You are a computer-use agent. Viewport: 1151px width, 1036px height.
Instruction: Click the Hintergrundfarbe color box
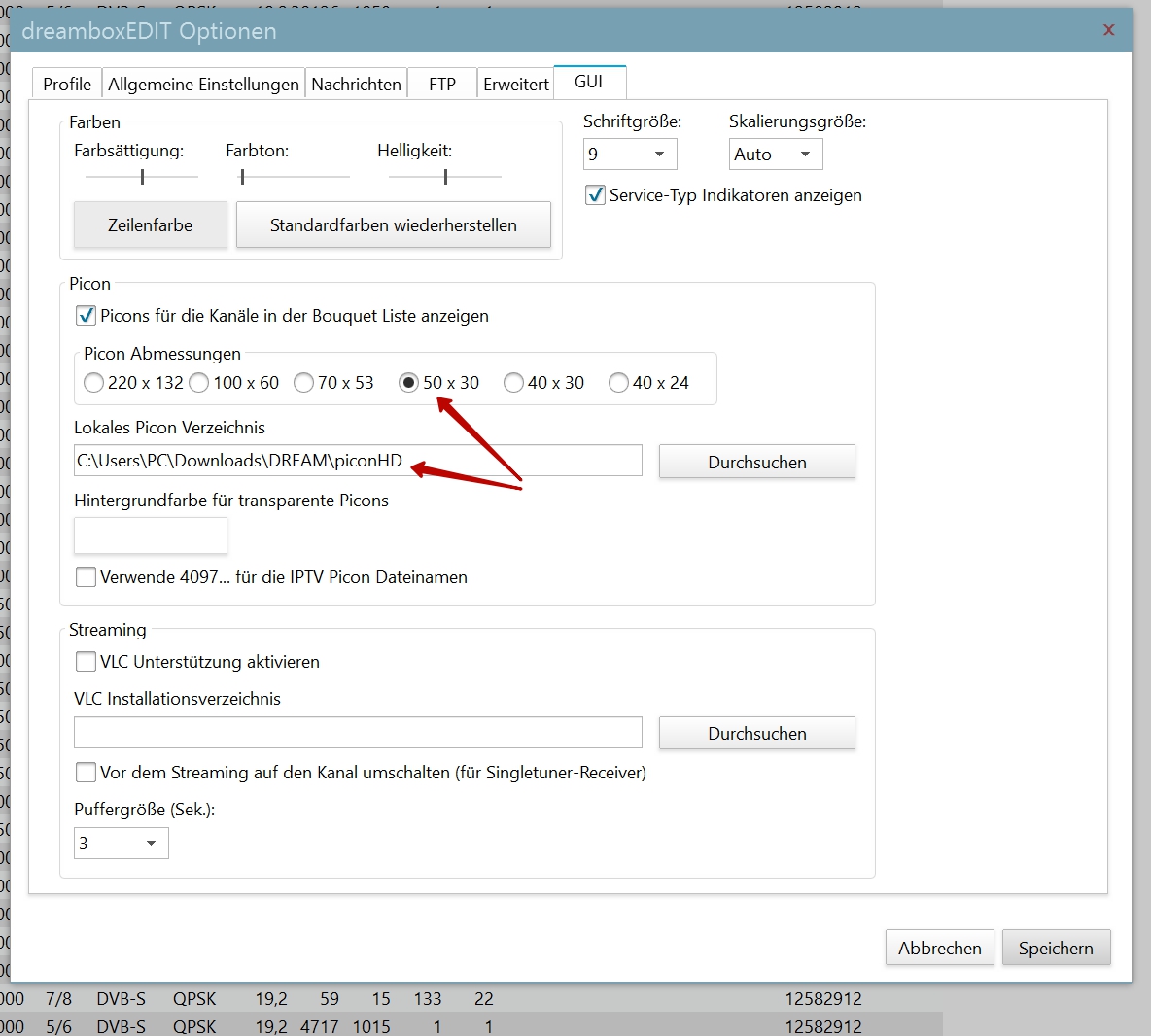[151, 535]
